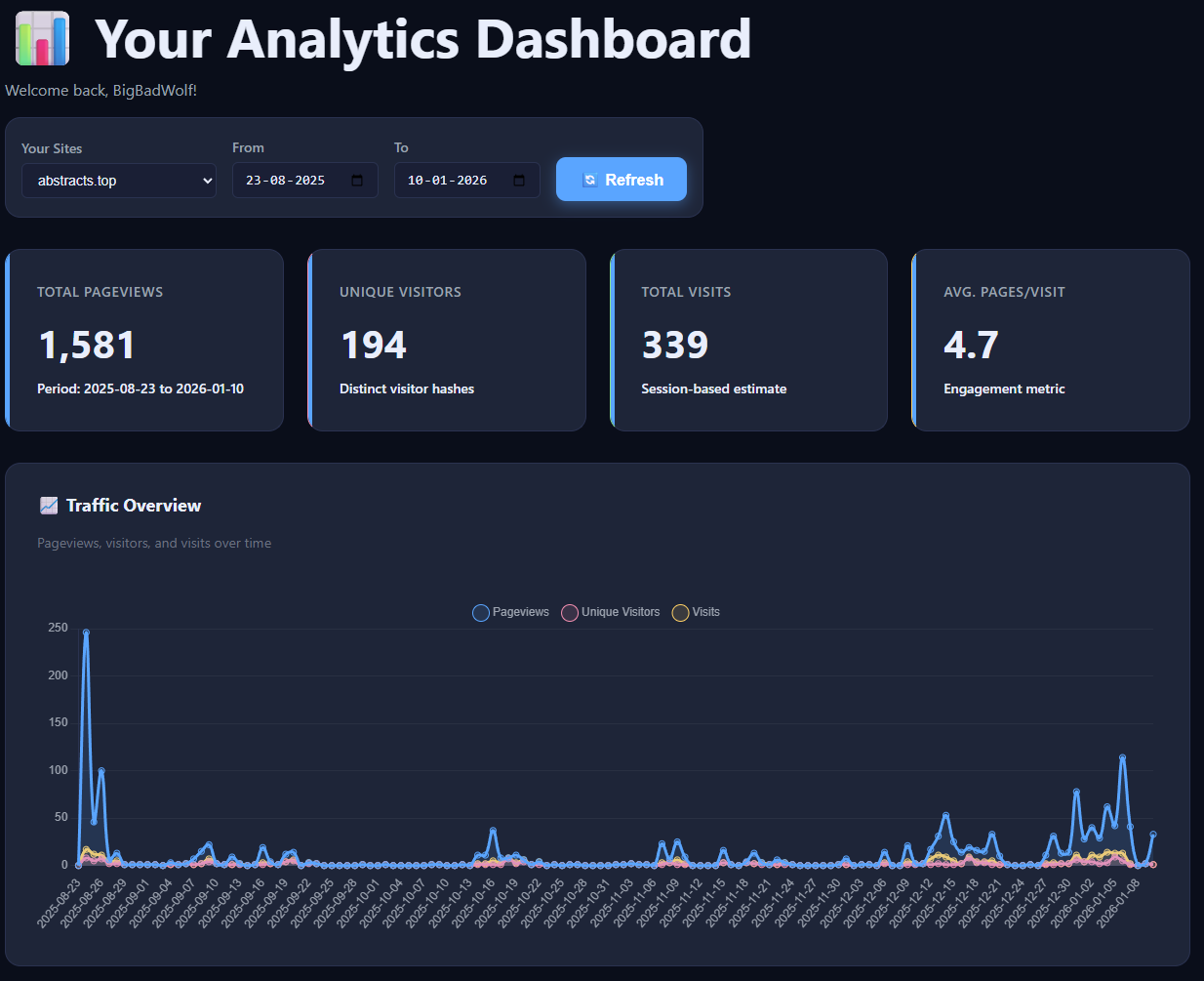Image resolution: width=1204 pixels, height=981 pixels.
Task: Click the Total Pageviews stat card
Action: coord(144,340)
